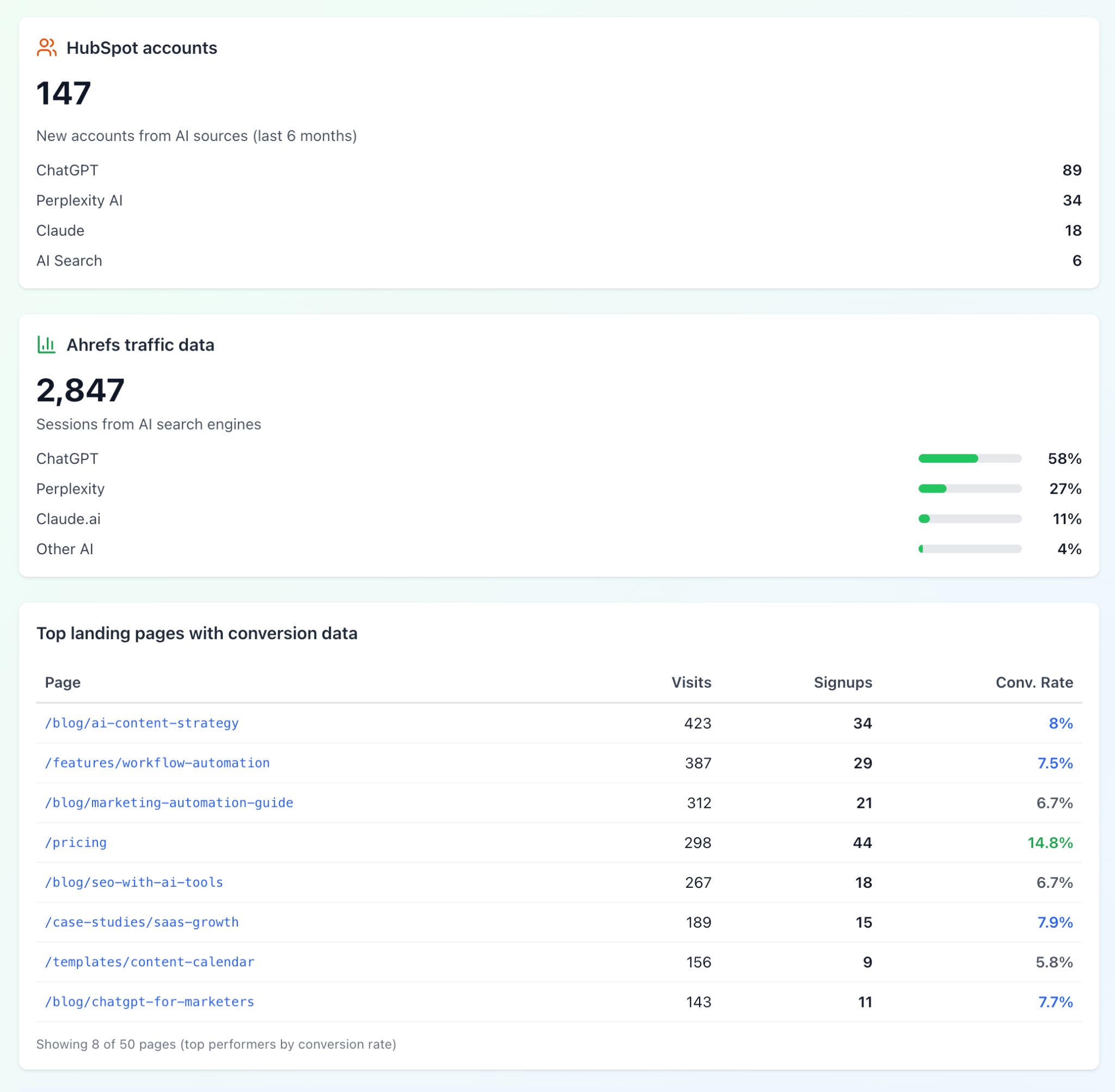Sort the table by the Visits column
Screen dimensions: 1115x1092
pyautogui.click(x=691, y=683)
